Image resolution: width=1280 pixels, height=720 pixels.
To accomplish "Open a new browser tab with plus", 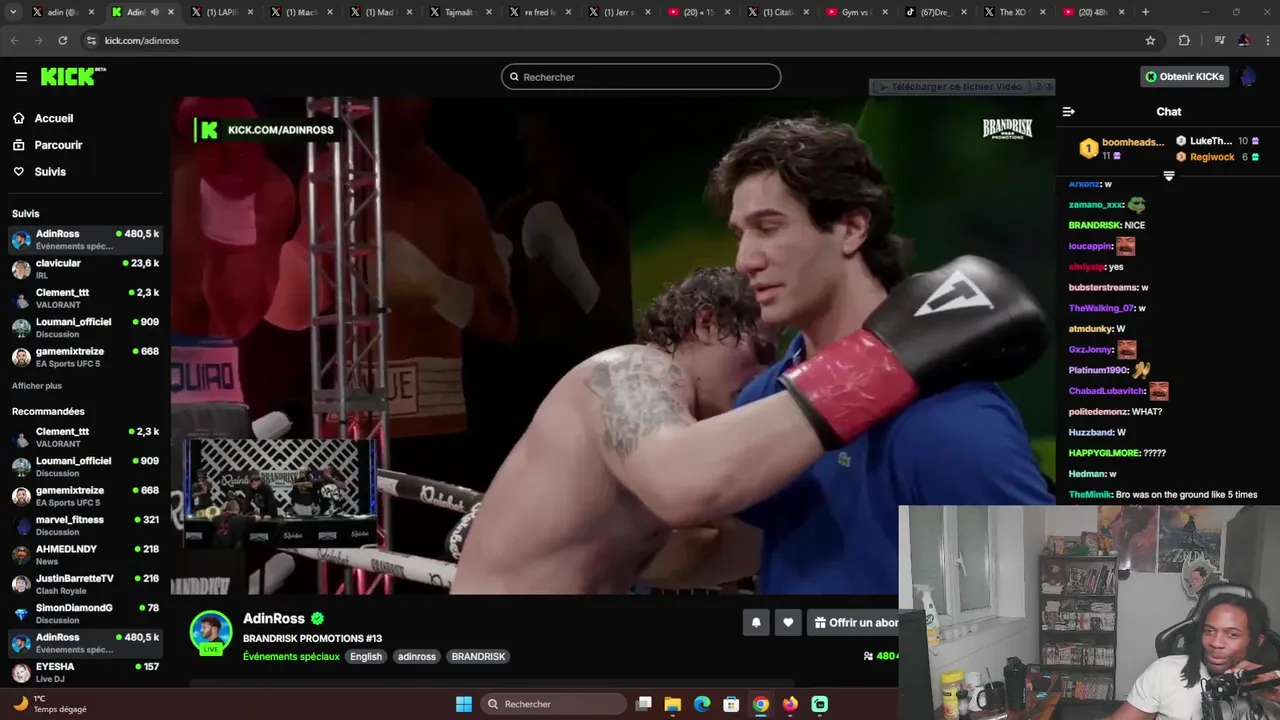I will coord(1145,12).
